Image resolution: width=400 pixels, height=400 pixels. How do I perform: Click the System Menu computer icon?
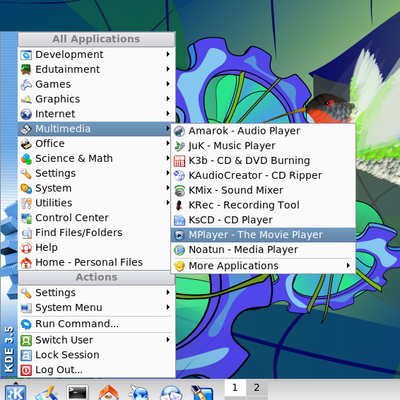click(x=26, y=308)
